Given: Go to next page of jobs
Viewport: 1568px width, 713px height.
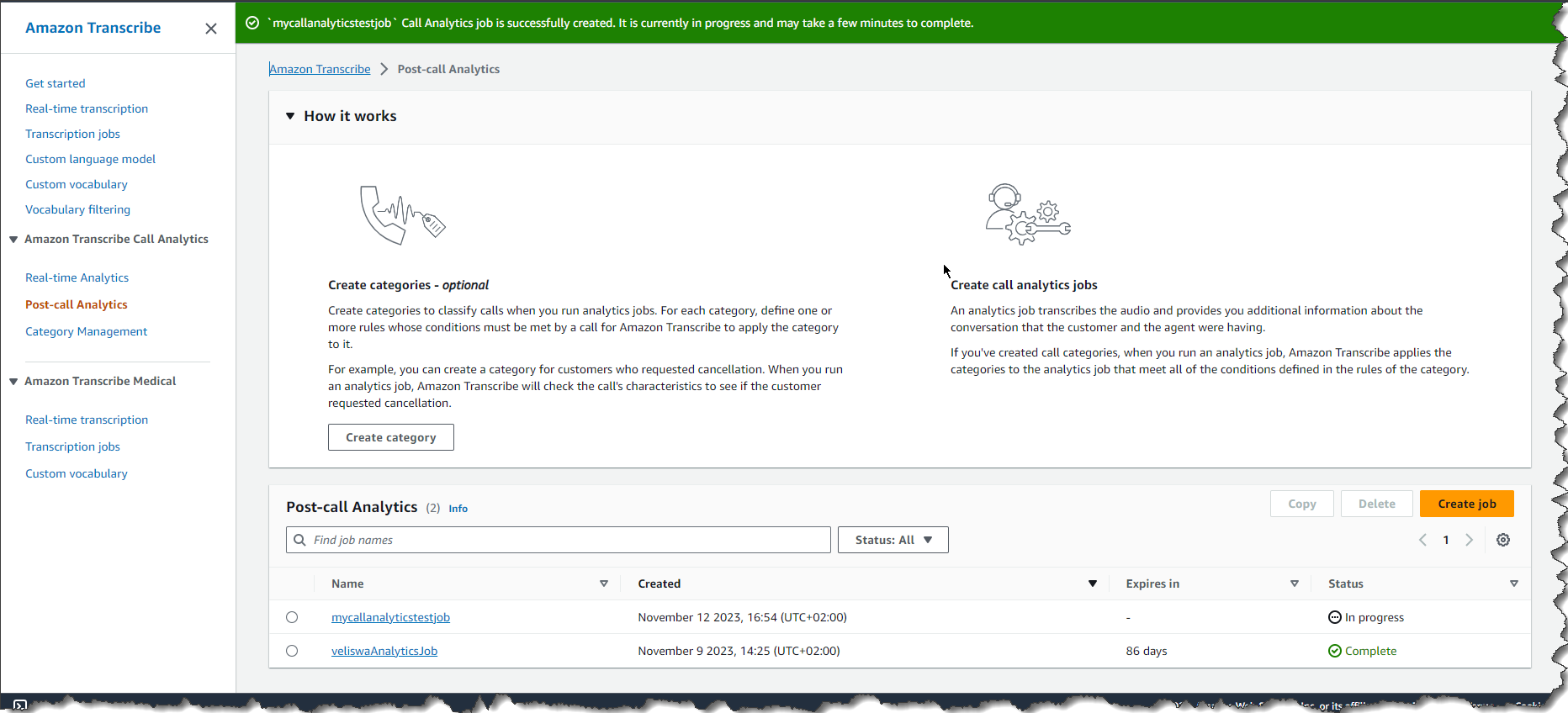Looking at the screenshot, I should (1470, 540).
